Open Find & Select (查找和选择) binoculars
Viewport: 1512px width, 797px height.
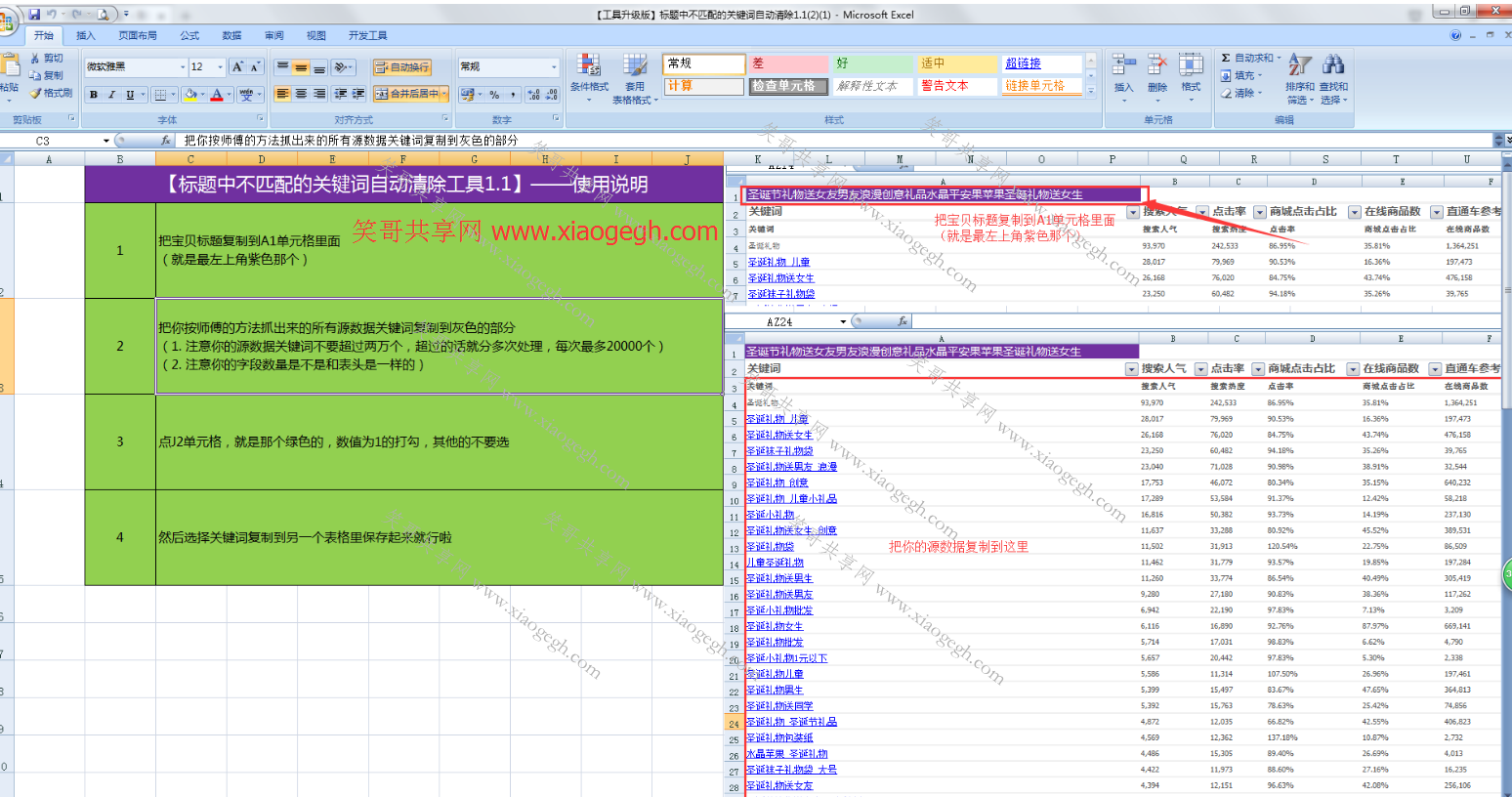pos(1333,78)
